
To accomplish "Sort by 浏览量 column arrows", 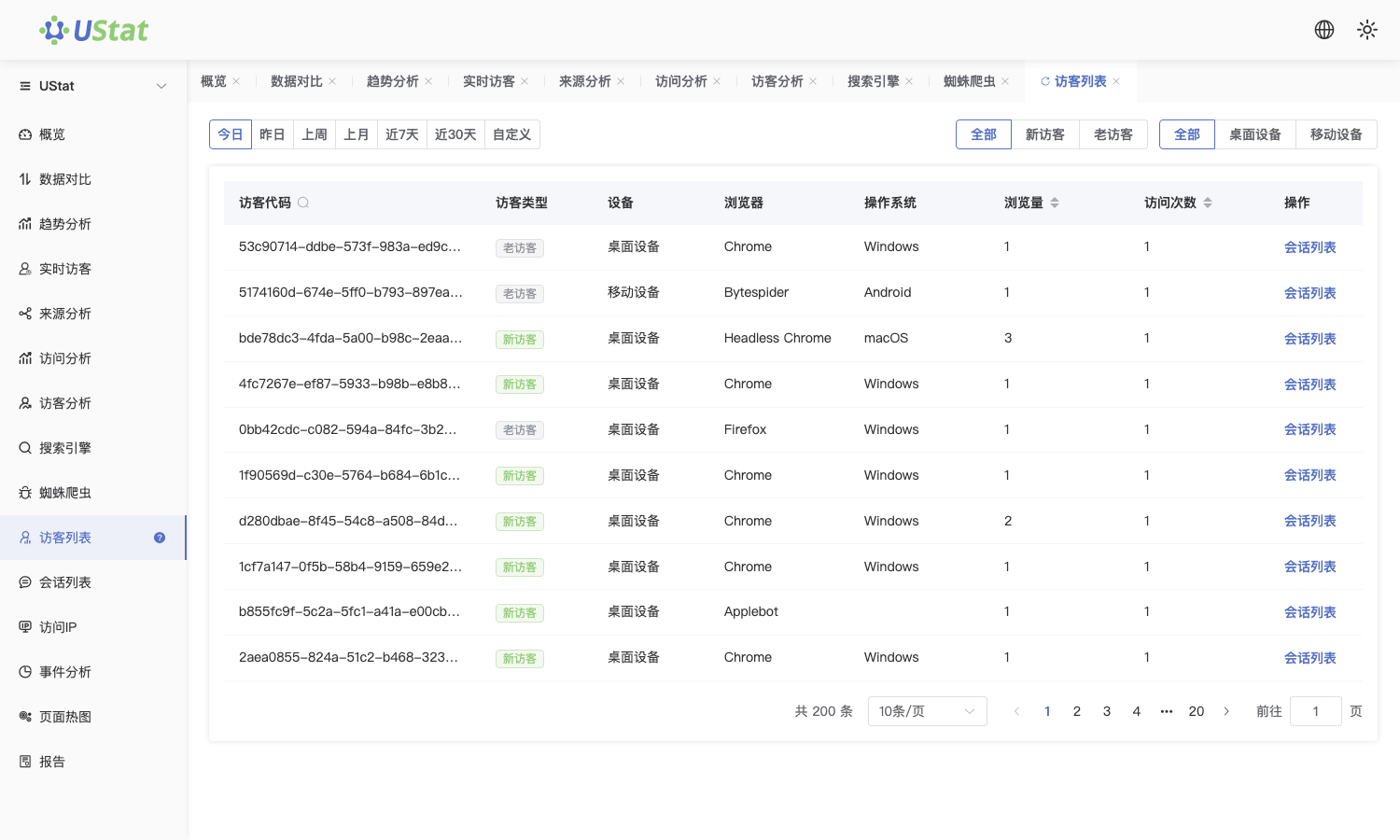I will point(1055,203).
